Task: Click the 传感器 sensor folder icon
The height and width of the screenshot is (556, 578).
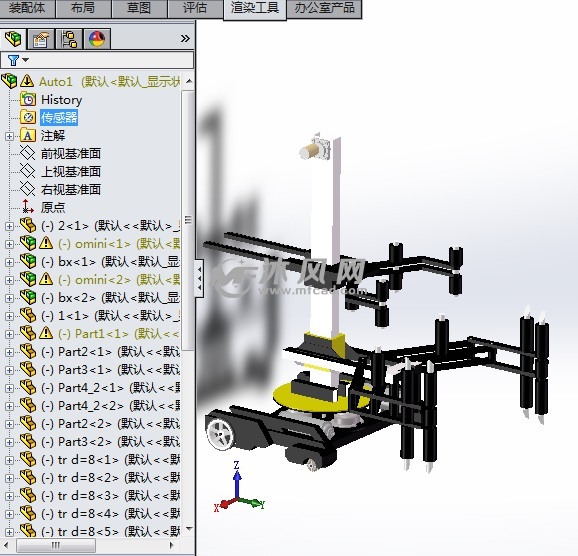Action: click(x=28, y=118)
